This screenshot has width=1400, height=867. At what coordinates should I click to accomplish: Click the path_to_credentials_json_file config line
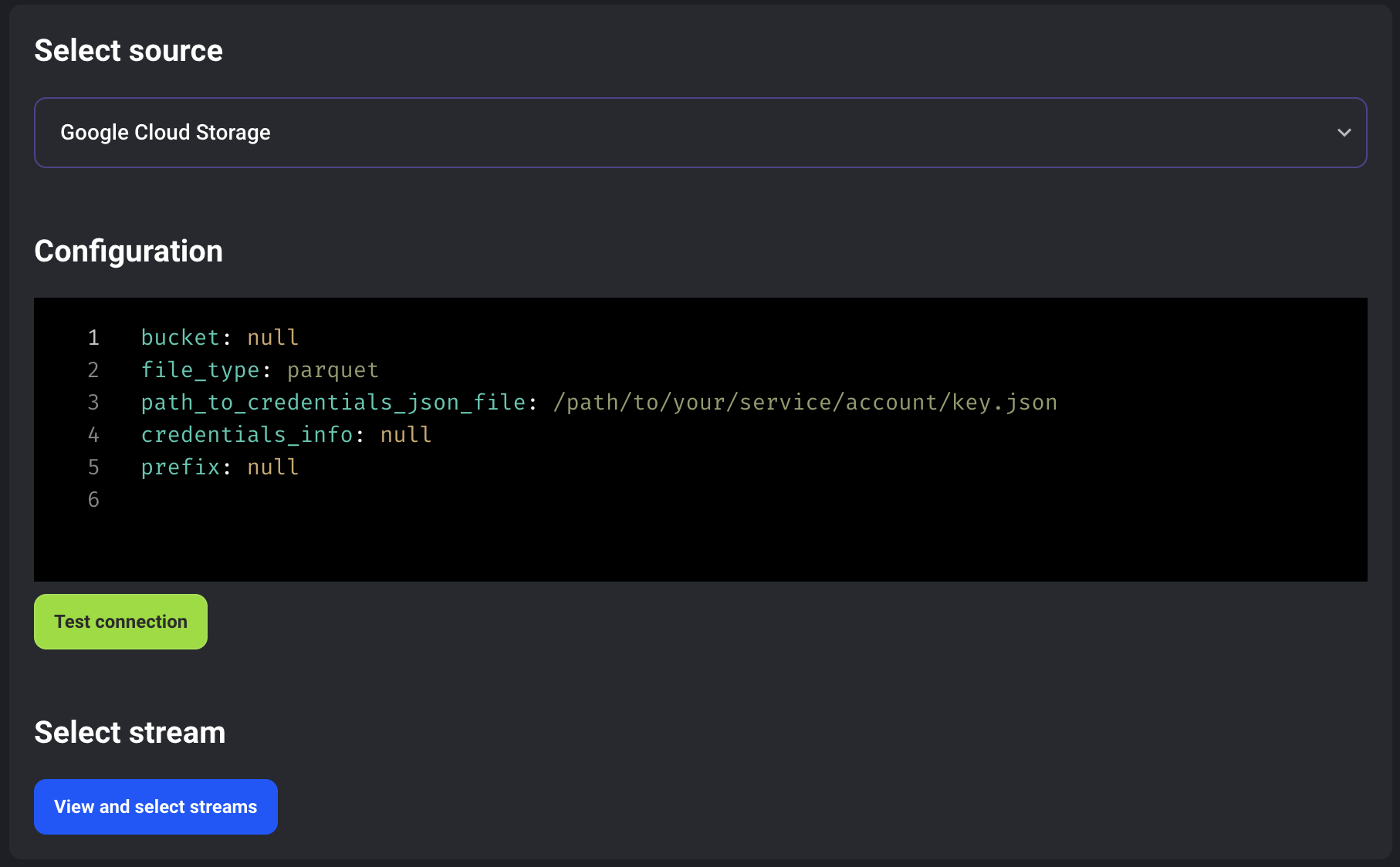599,403
